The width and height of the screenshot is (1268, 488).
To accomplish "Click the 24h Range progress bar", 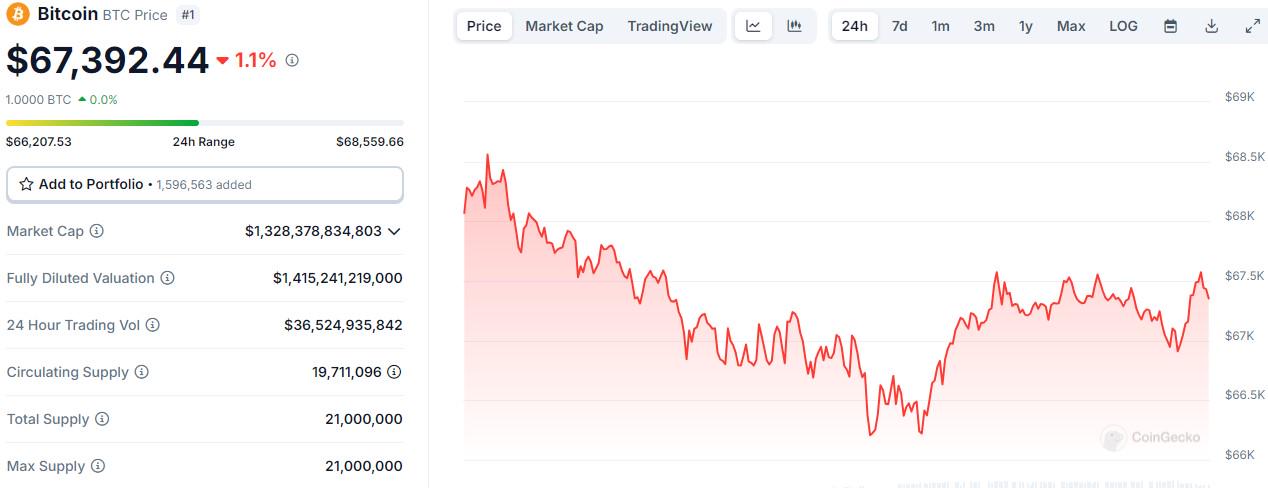I will (x=204, y=123).
